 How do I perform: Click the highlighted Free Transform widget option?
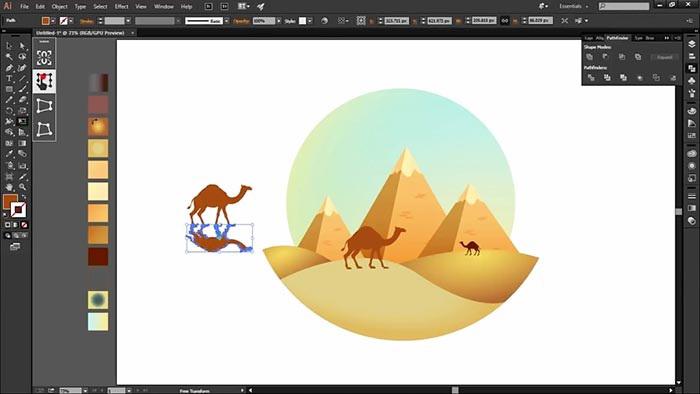pos(44,81)
